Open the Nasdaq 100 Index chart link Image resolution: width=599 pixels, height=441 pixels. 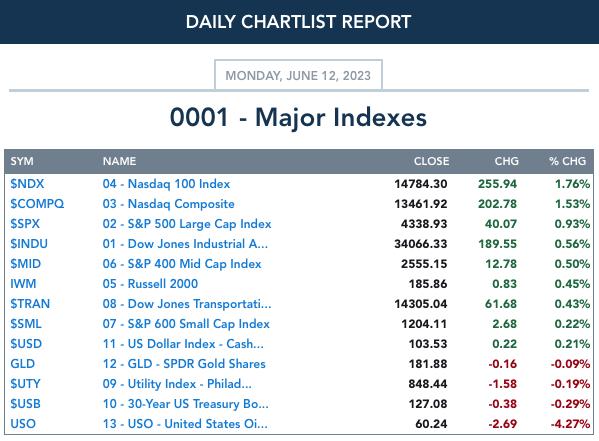[166, 184]
